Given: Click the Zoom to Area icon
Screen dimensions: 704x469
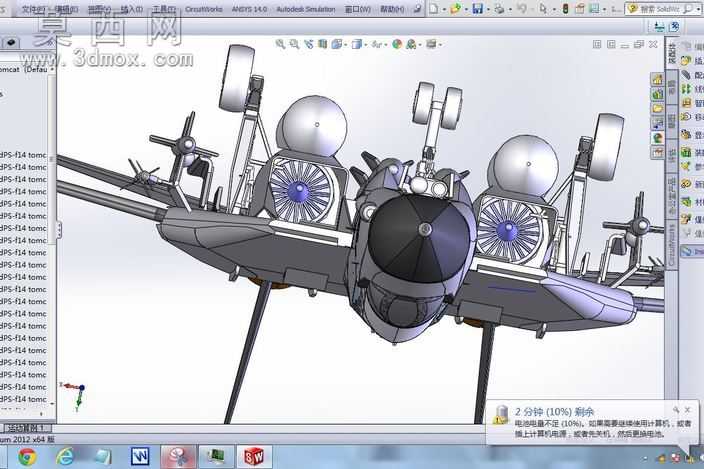Looking at the screenshot, I should [294, 44].
